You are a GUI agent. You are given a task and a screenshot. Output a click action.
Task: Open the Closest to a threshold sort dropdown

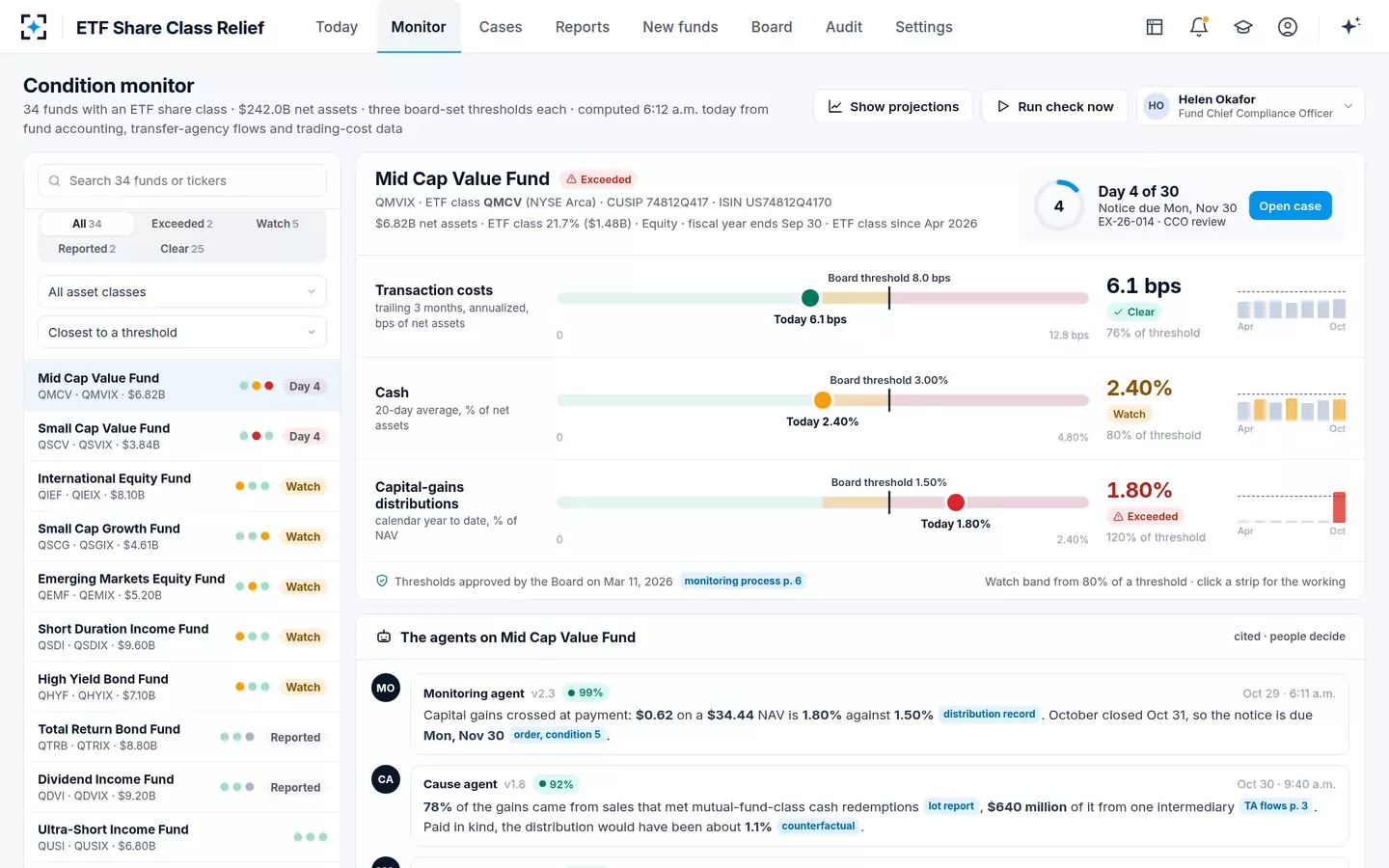click(182, 333)
